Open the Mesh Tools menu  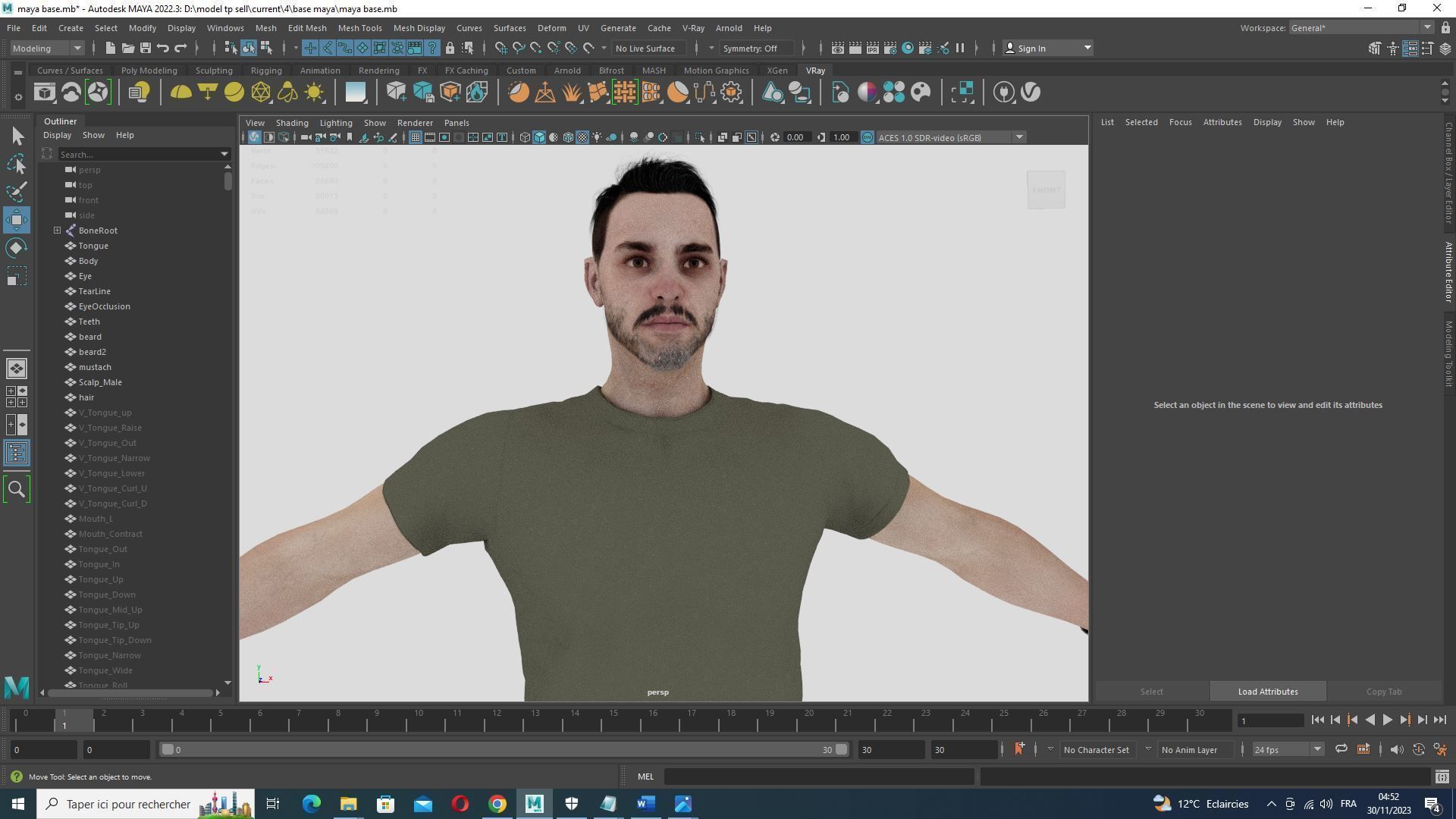[359, 28]
